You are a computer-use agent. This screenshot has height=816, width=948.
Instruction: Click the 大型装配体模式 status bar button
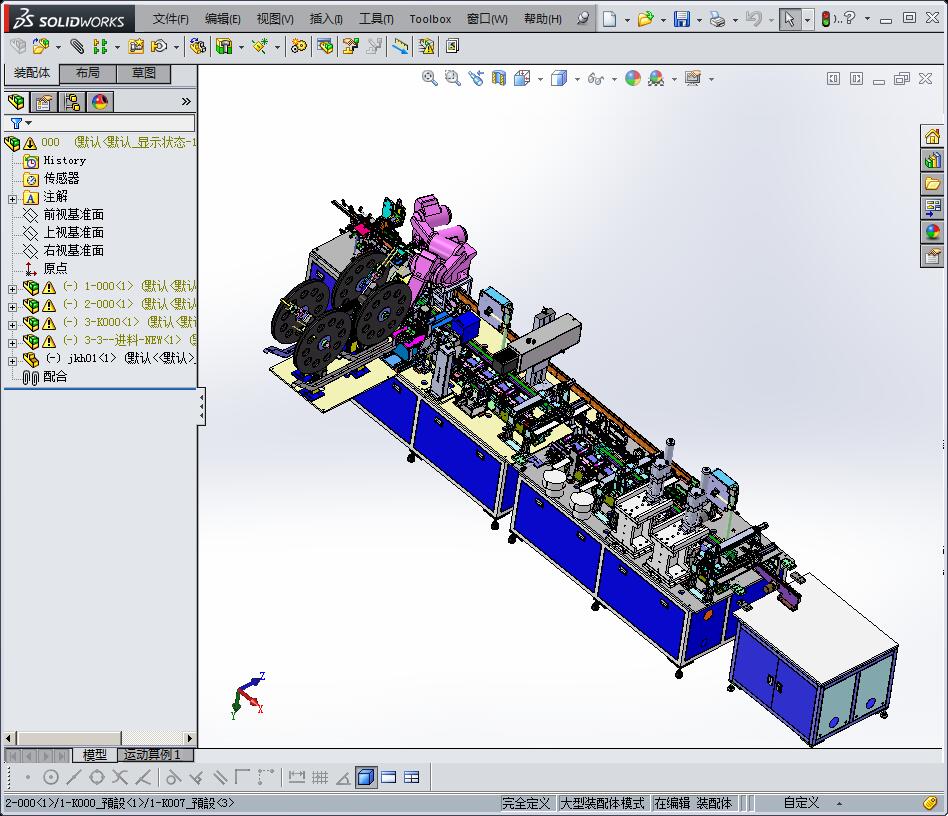602,803
